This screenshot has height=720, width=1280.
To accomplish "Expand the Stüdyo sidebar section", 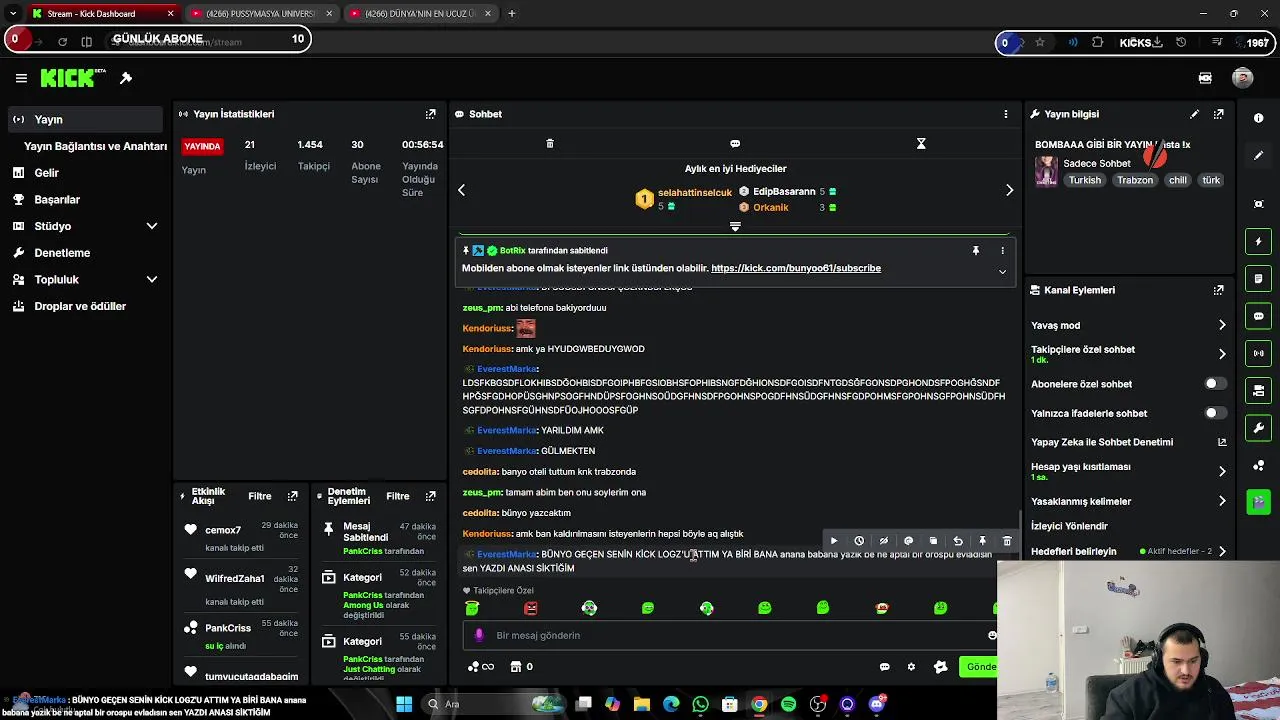I will 152,226.
